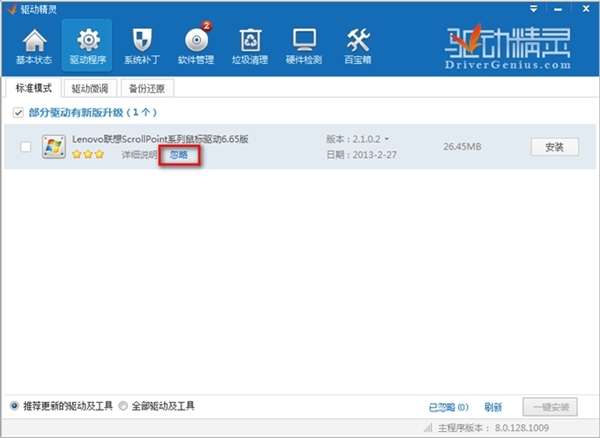Click the 日期：2013-2-27 text

click(362, 155)
